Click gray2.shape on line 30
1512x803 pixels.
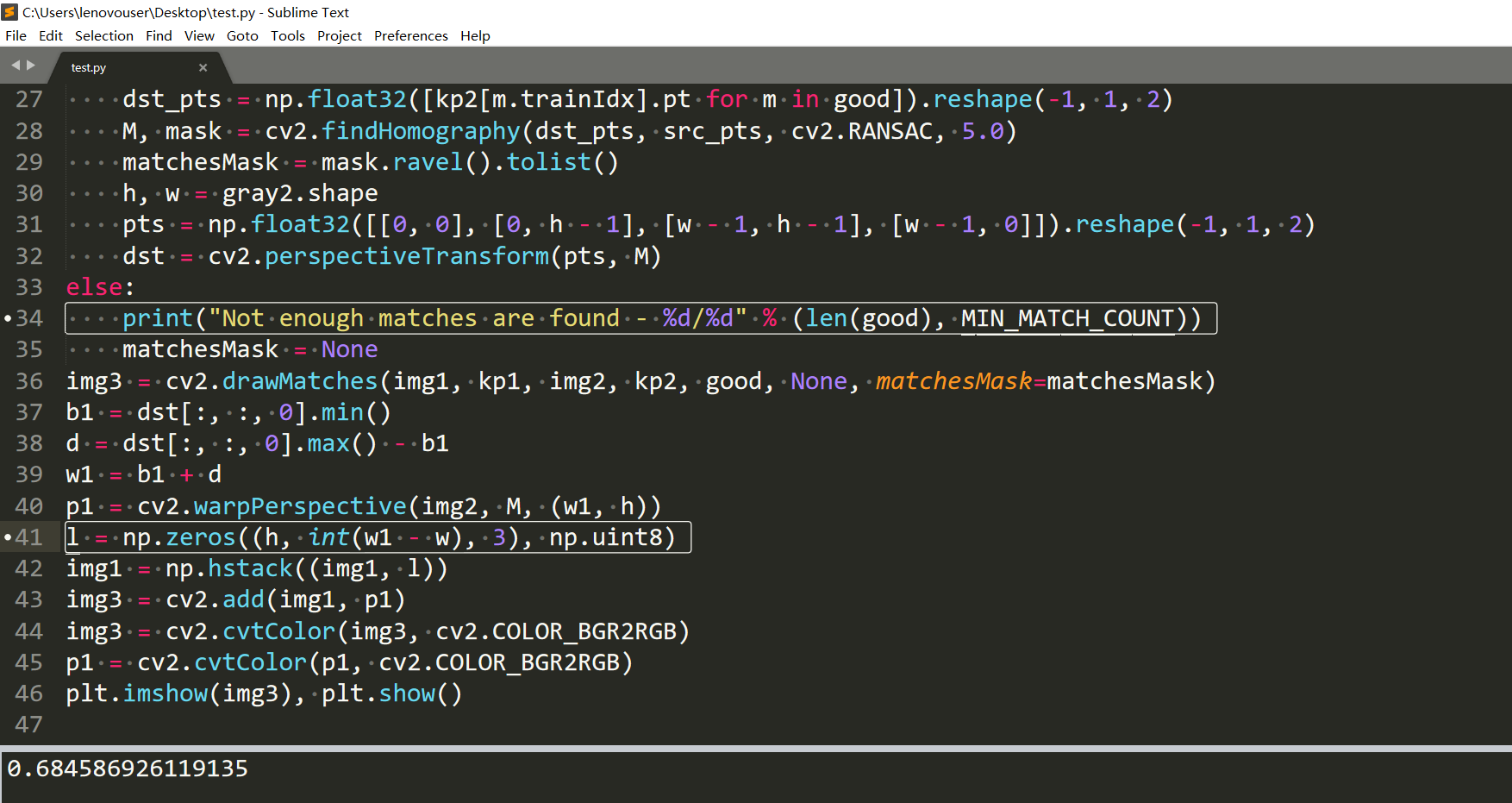tap(300, 193)
